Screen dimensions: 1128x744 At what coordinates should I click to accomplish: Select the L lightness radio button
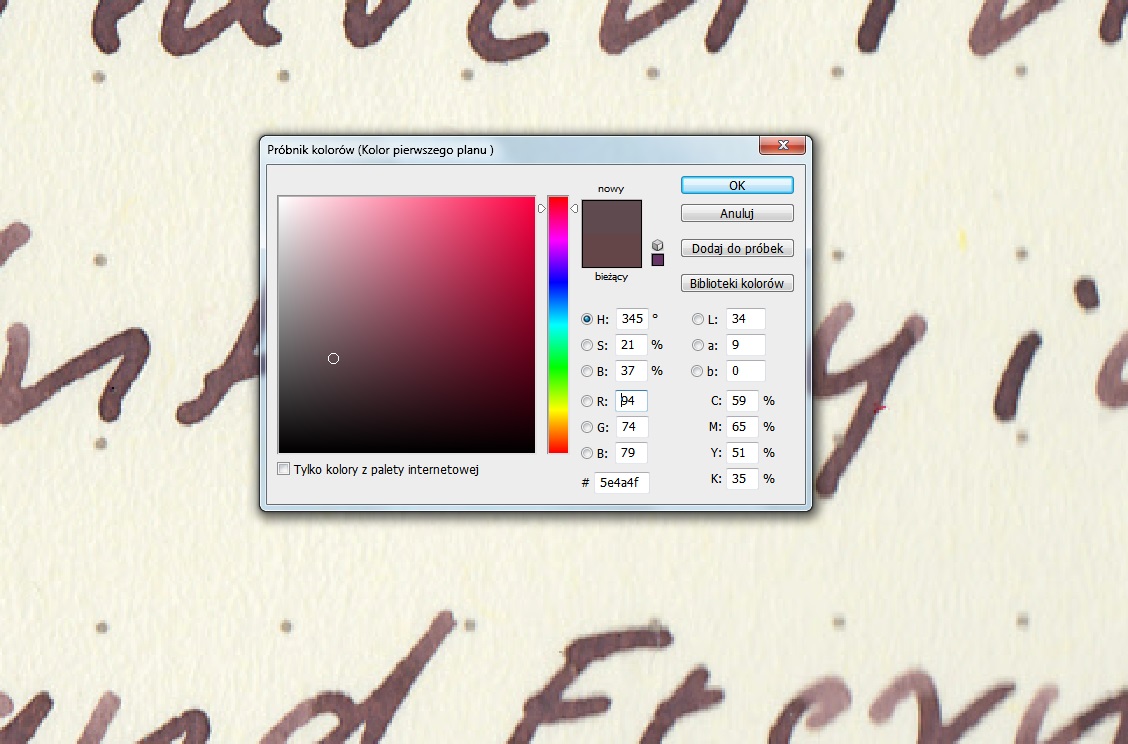click(x=698, y=319)
